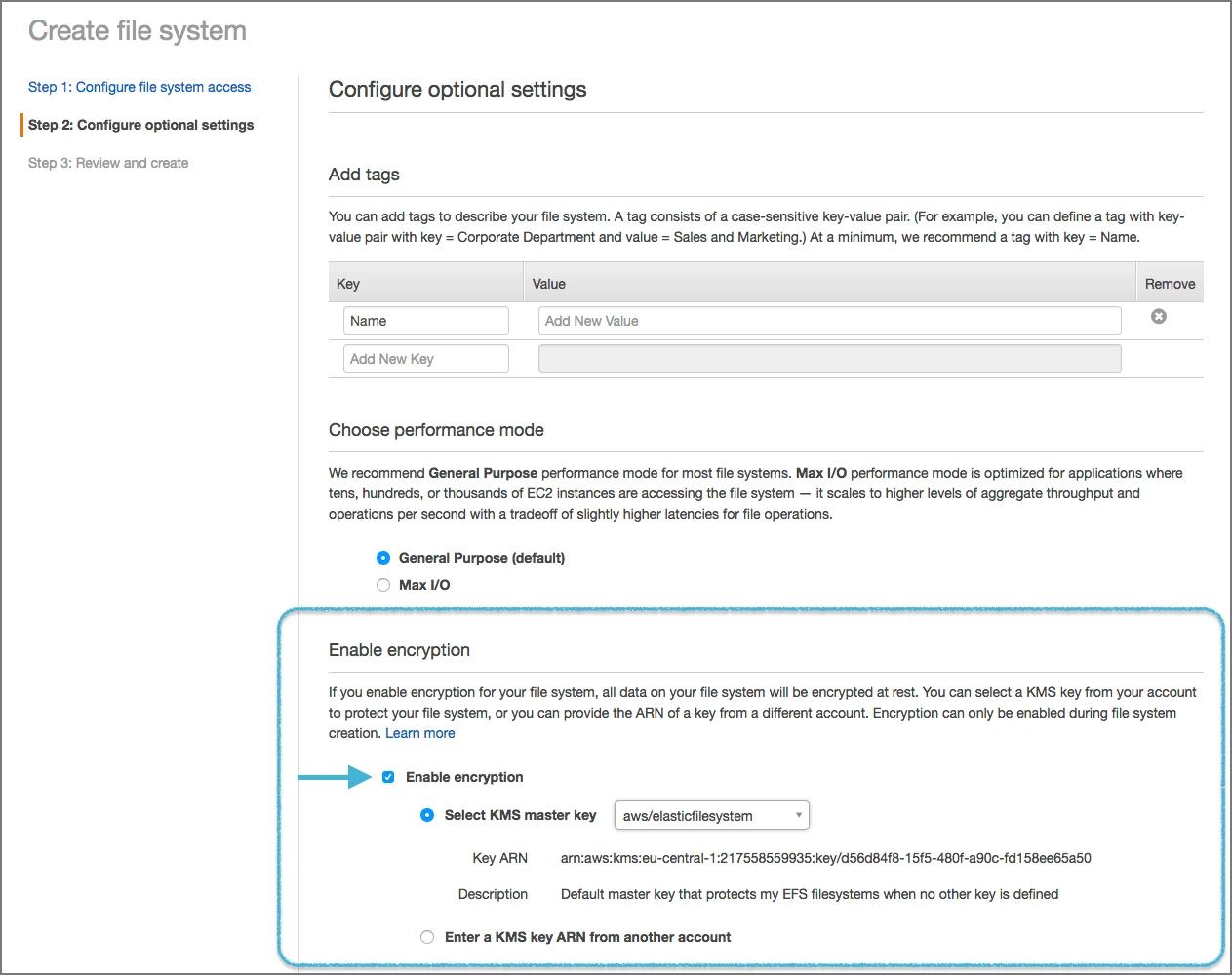Viewport: 1232px width, 975px height.
Task: Click the Key ARN value text
Action: (x=825, y=858)
